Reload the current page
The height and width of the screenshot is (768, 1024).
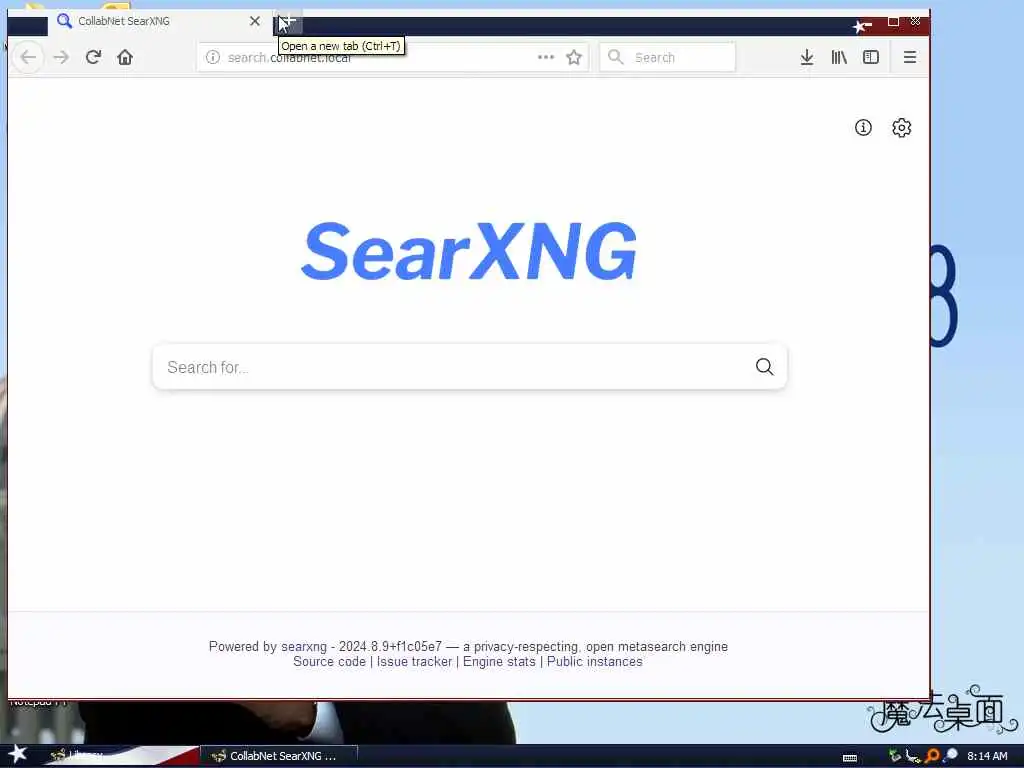pyautogui.click(x=93, y=57)
